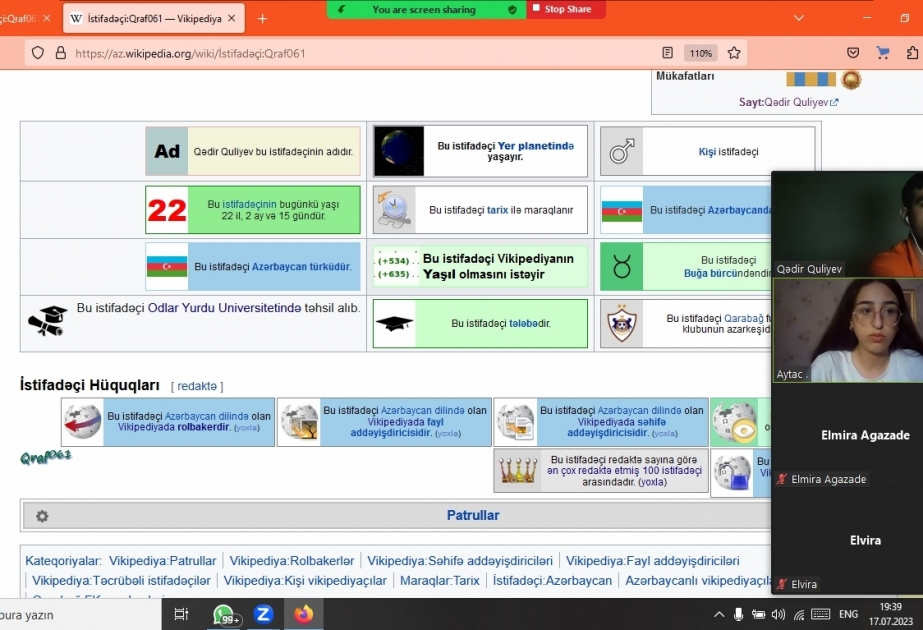Click the diploma and graduation cap icon

(x=47, y=321)
